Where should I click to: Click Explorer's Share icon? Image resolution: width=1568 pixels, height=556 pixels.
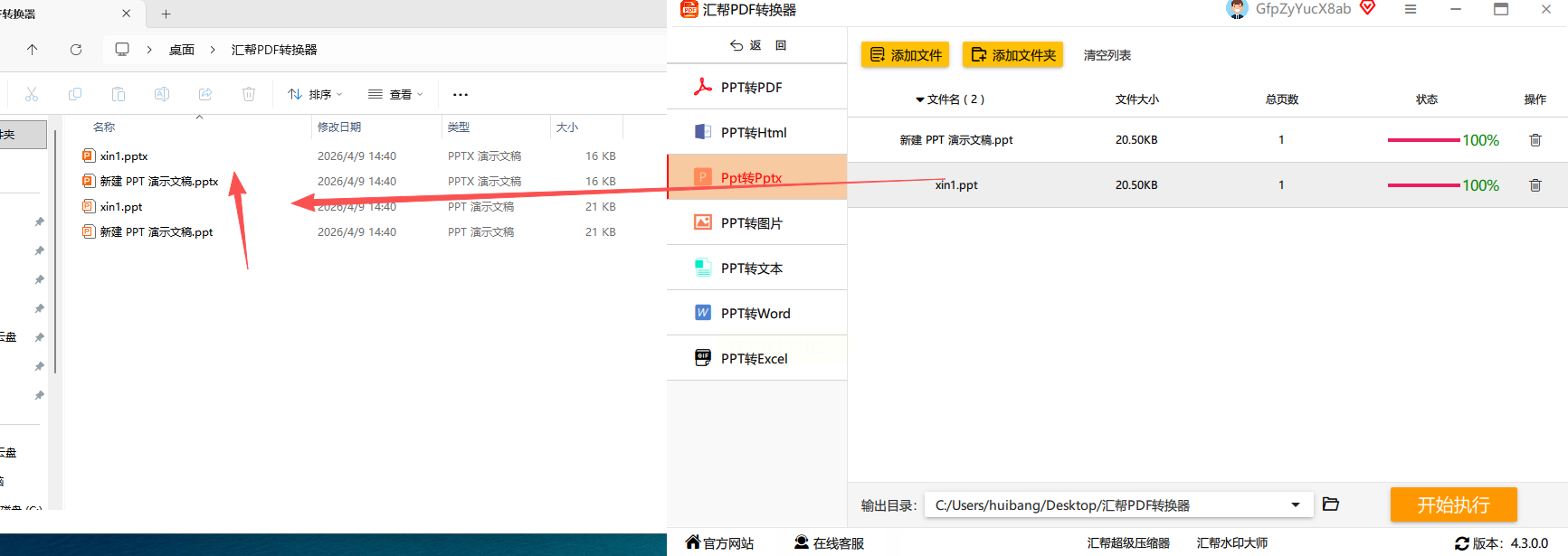[x=205, y=94]
